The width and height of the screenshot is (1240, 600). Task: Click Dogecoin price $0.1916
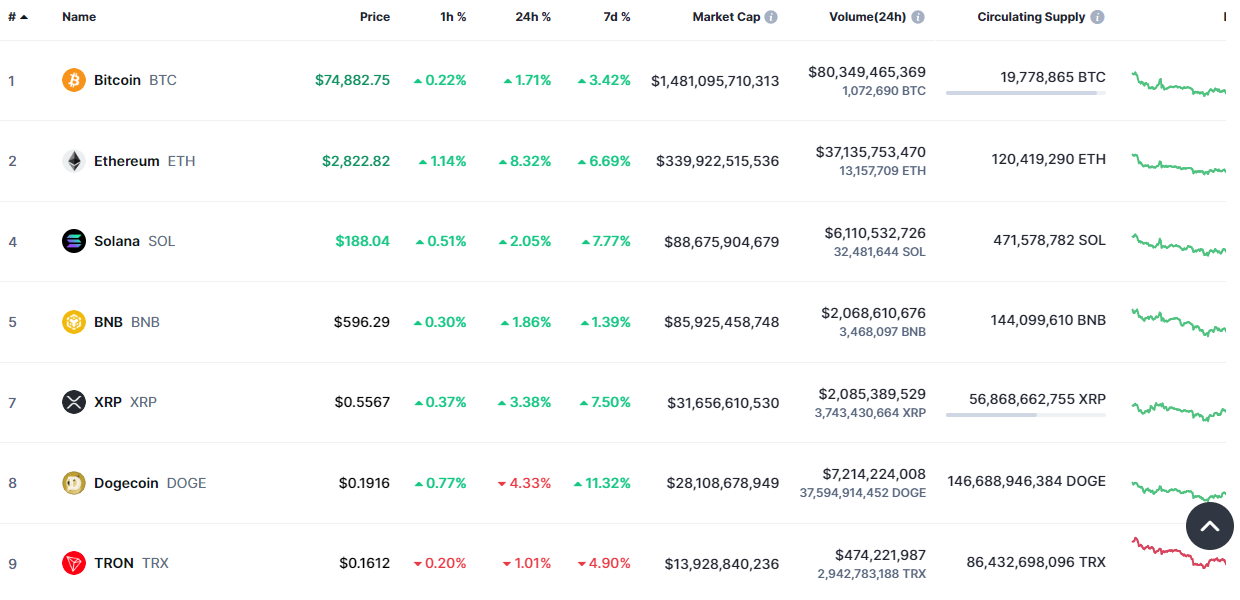pos(364,483)
